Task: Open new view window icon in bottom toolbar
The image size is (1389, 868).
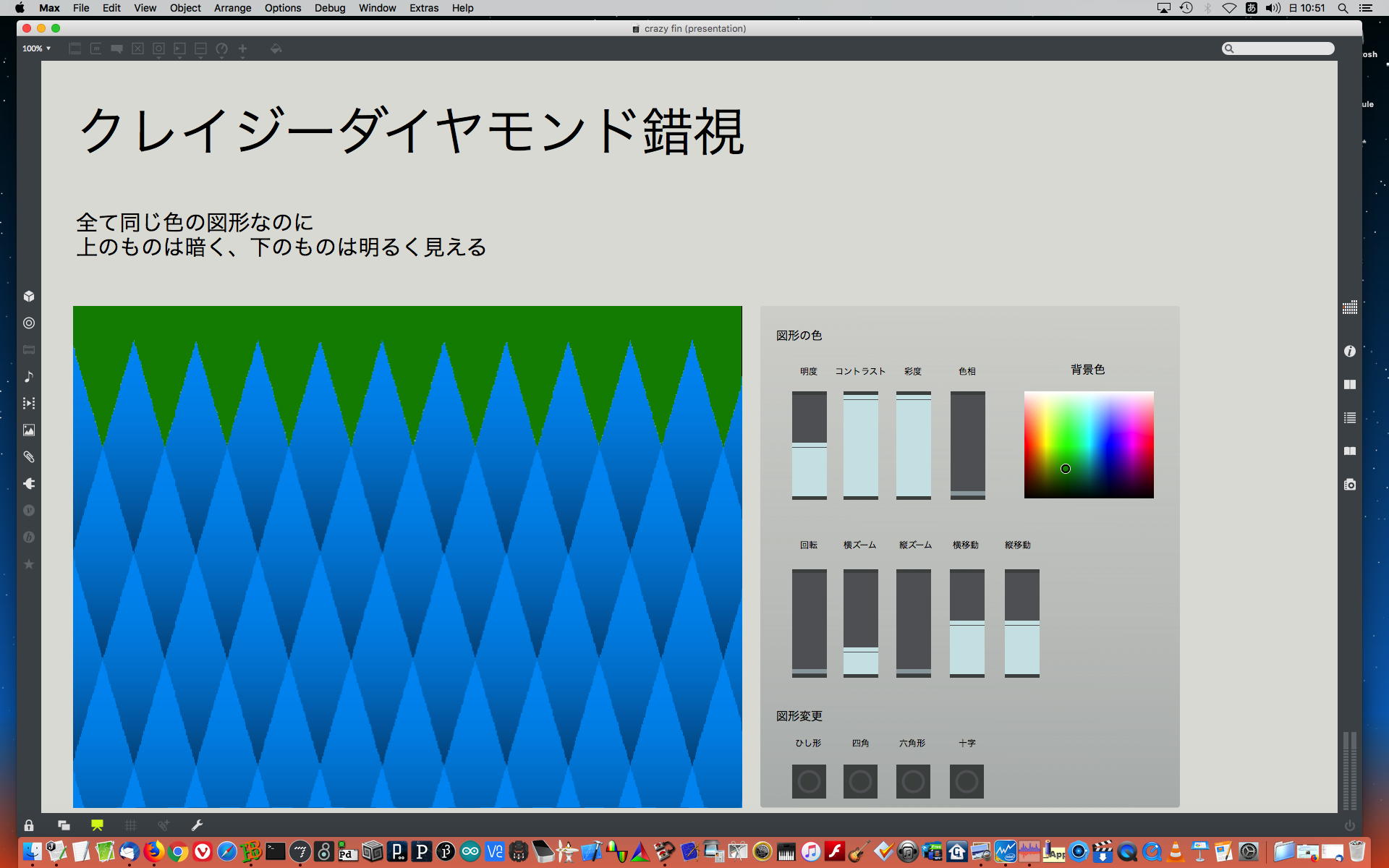Action: (x=64, y=825)
